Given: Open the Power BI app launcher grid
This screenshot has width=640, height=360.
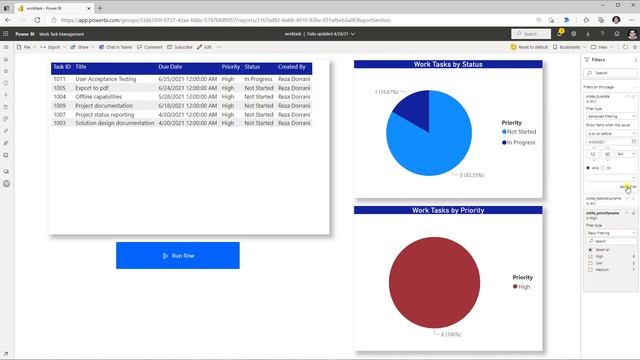Looking at the screenshot, I should tap(6, 34).
